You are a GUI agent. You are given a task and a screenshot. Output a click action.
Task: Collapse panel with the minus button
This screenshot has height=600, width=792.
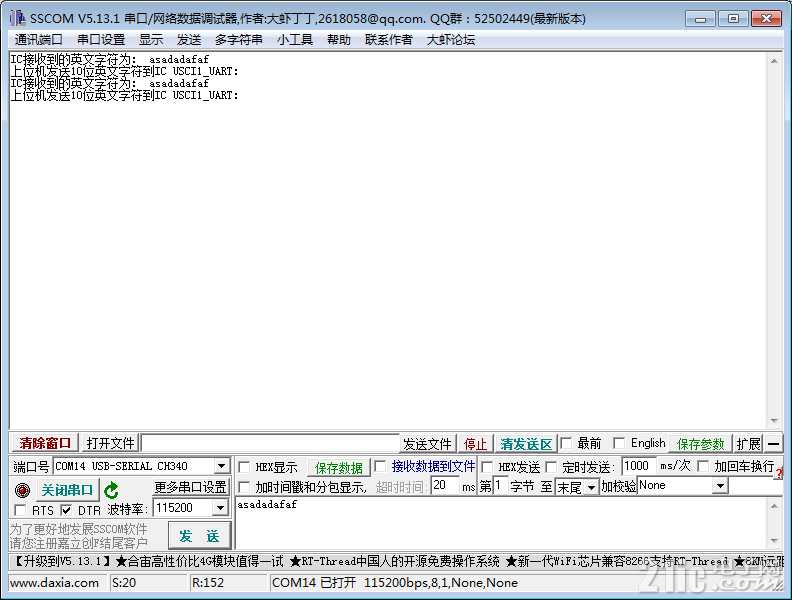(x=773, y=444)
